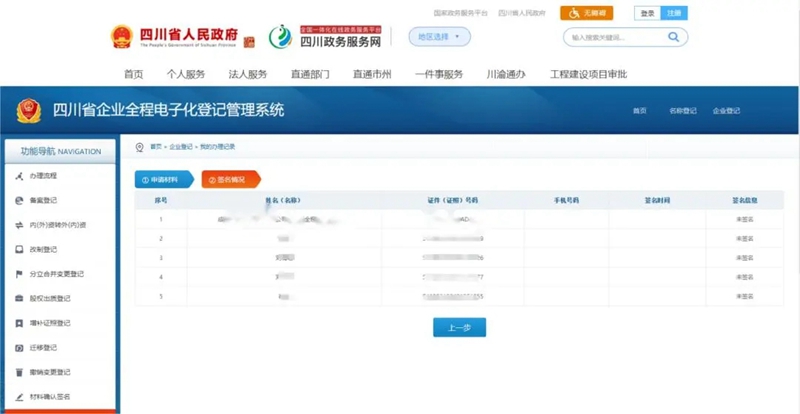Click the Sichuan government national emblem logo
Screen dimensions: 800x414
[x=122, y=37]
